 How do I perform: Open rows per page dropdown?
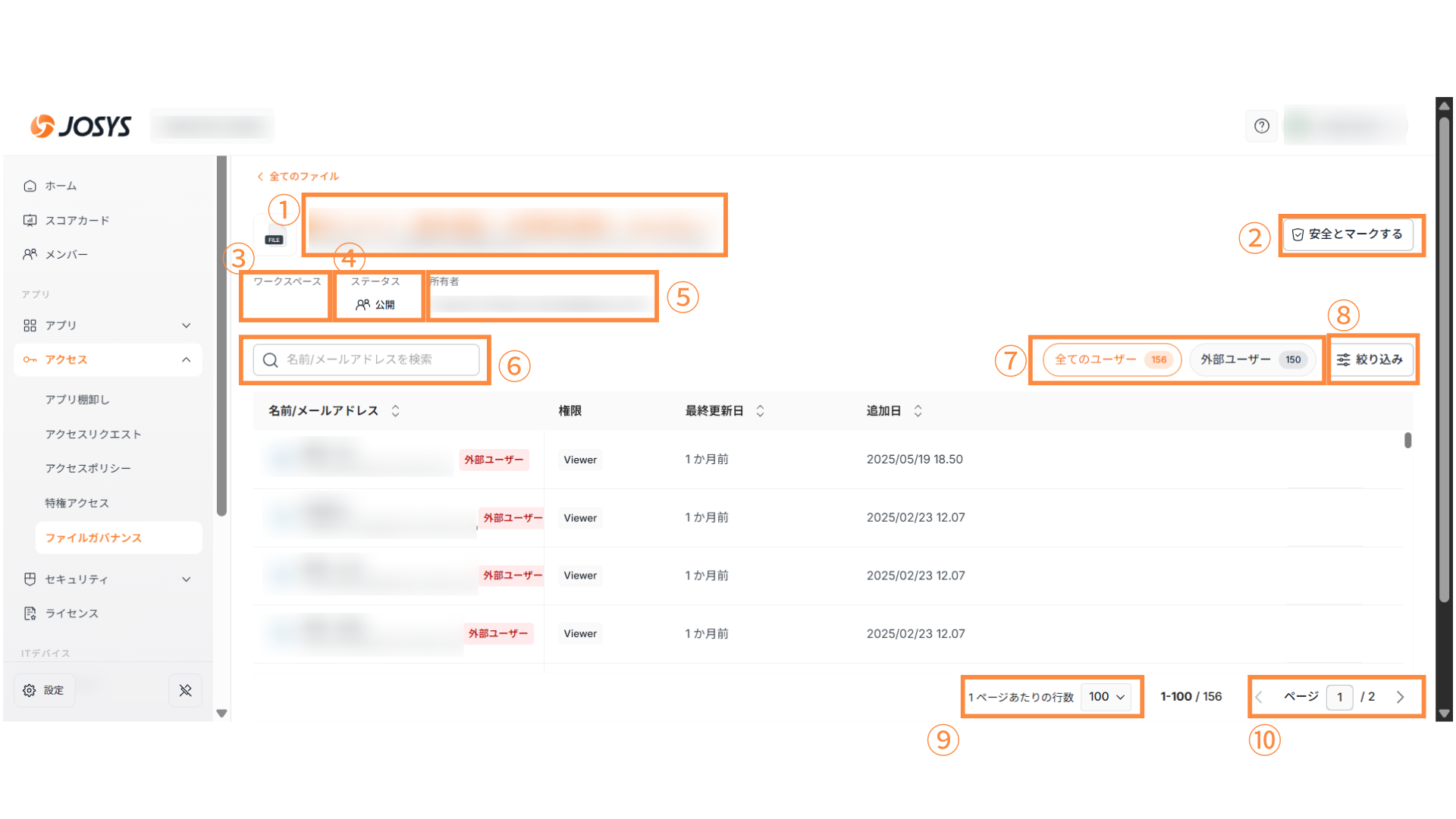1106,697
